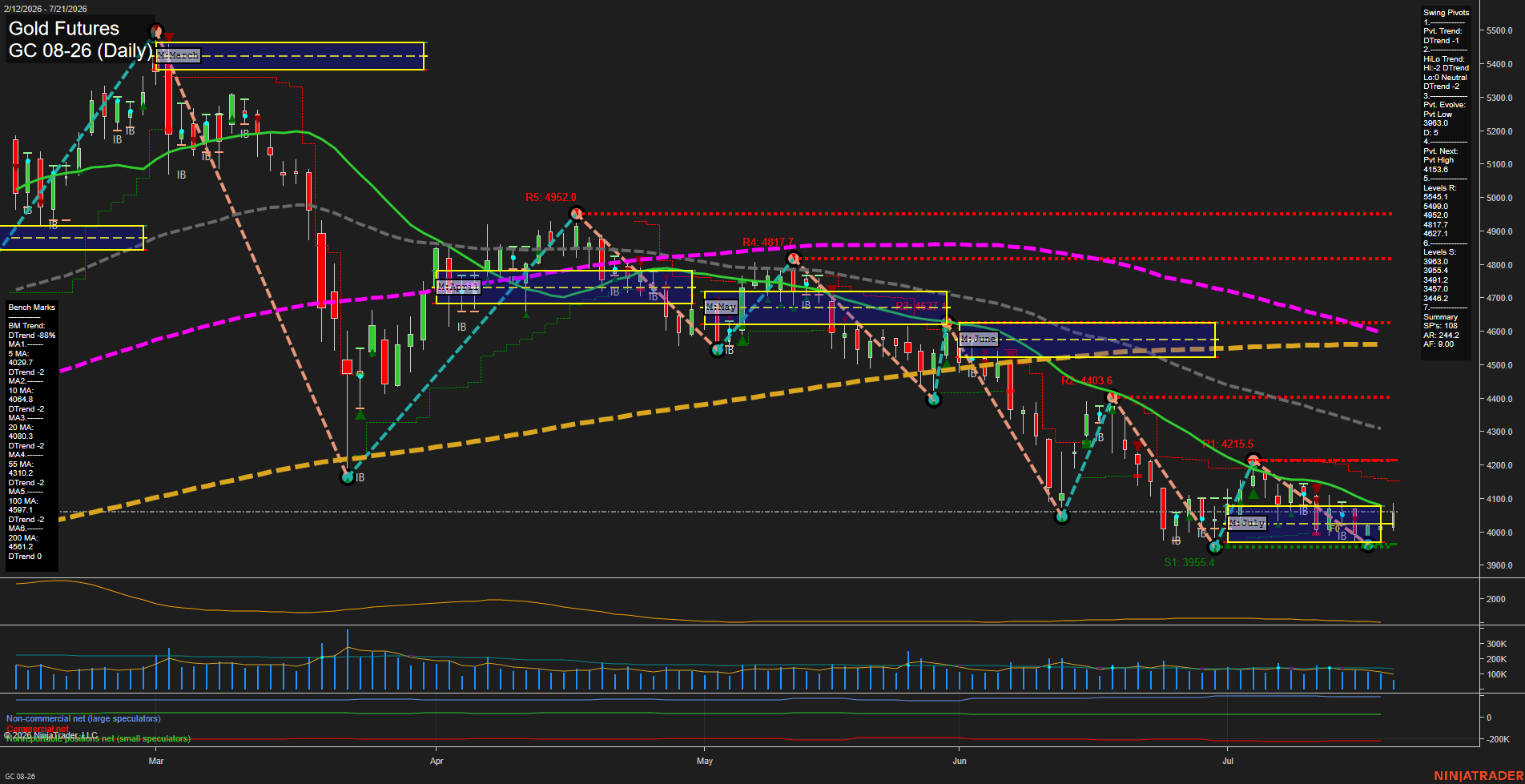Screen dimensions: 1525x784
Task: Click the early May swing low pivot marker
Action: [718, 350]
